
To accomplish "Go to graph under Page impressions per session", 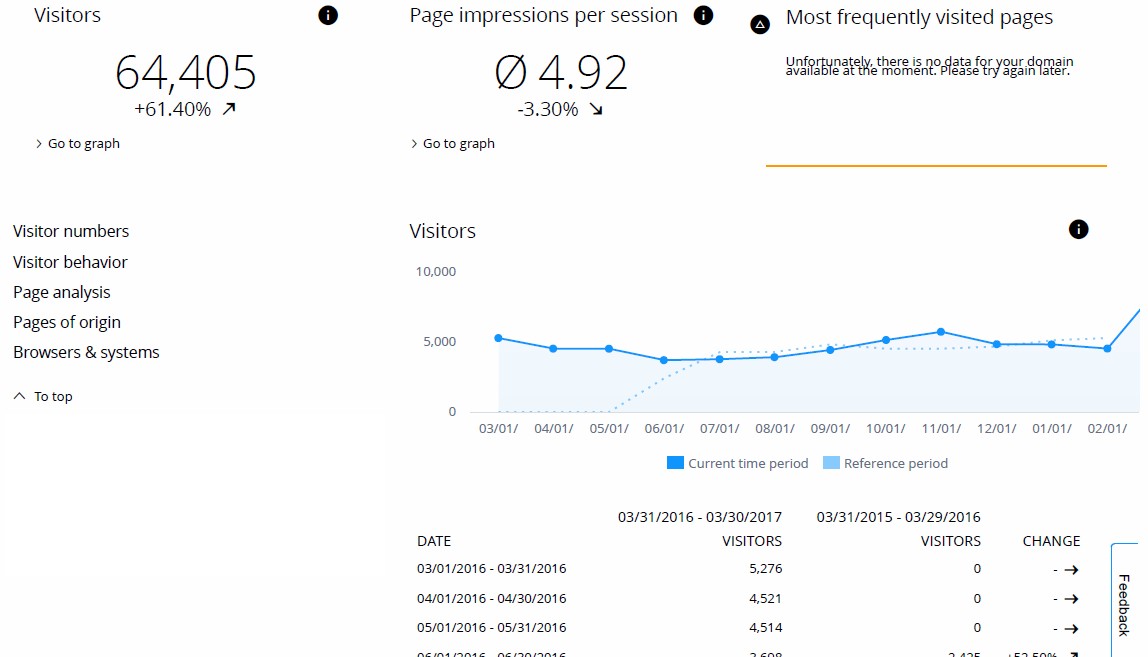I will click(x=452, y=144).
